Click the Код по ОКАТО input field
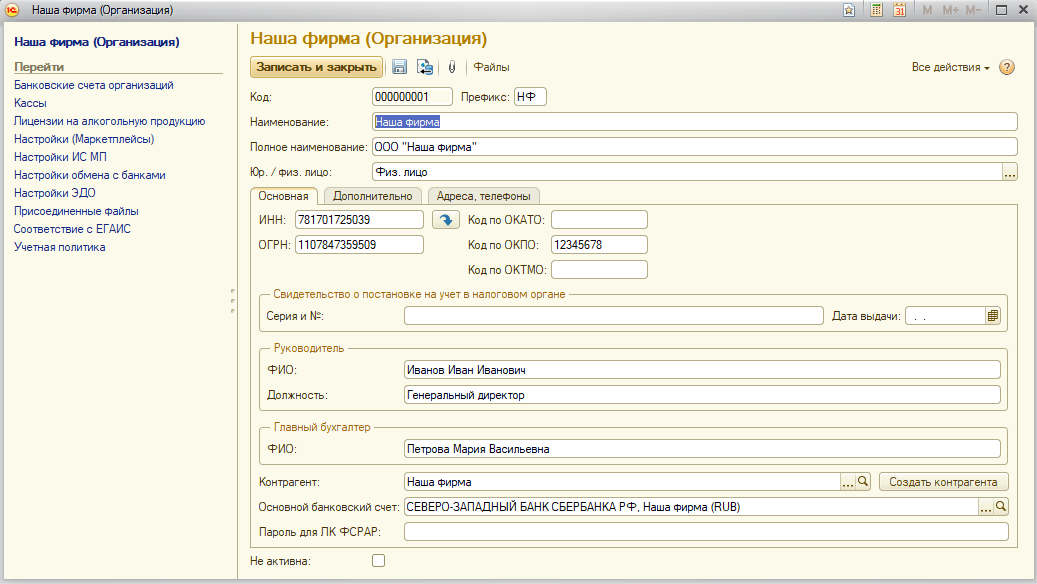This screenshot has width=1037, height=584. coord(599,219)
